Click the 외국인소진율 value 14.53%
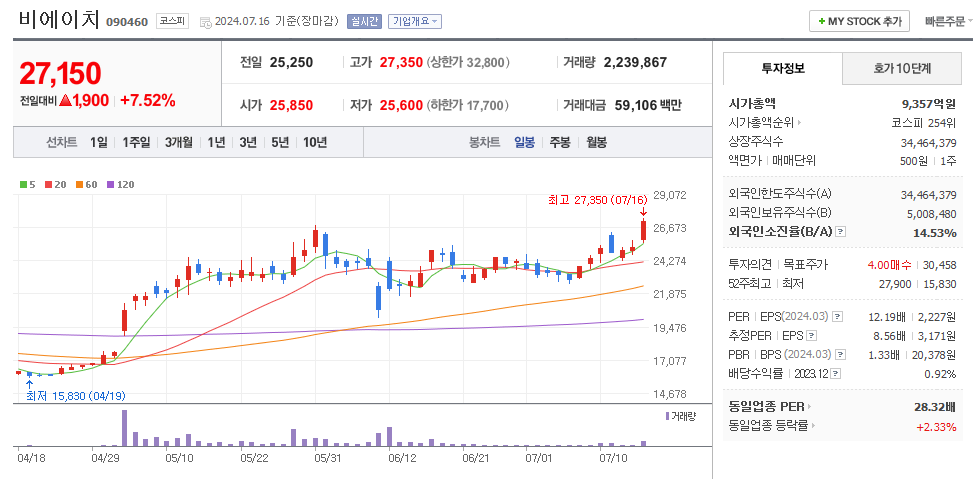 tap(935, 233)
